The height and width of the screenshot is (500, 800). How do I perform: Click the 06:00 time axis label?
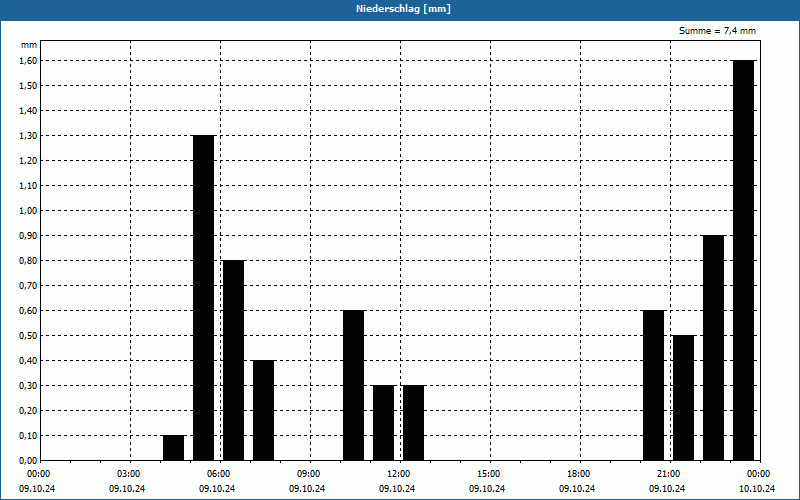pos(220,474)
